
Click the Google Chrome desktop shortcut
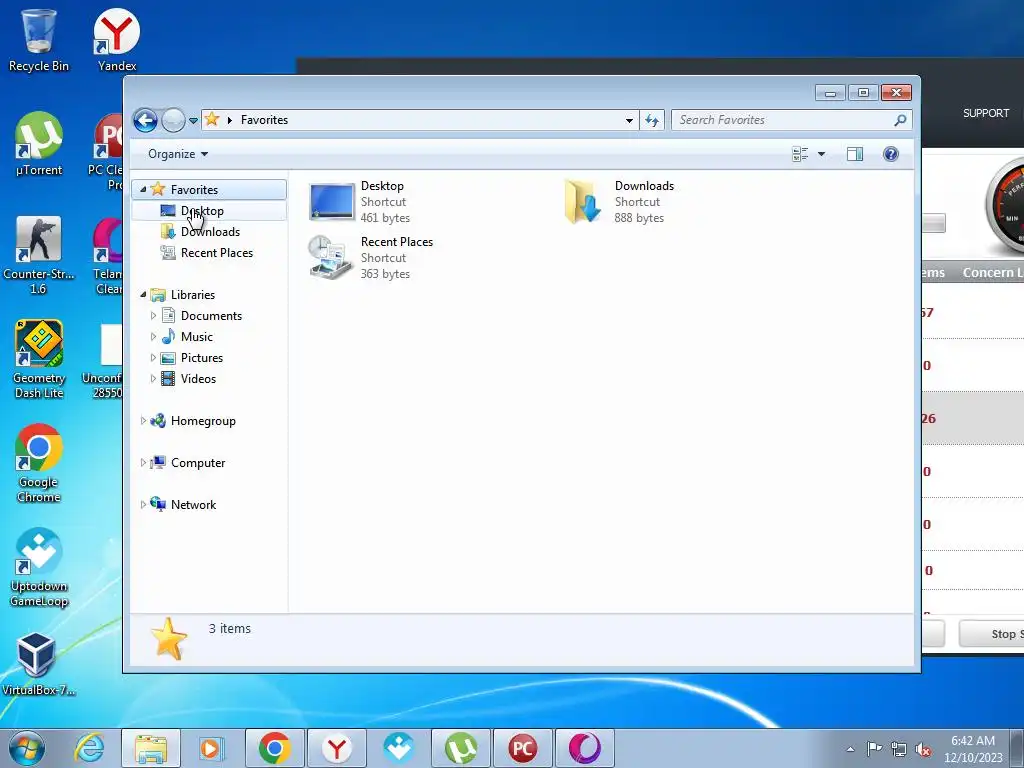(39, 463)
